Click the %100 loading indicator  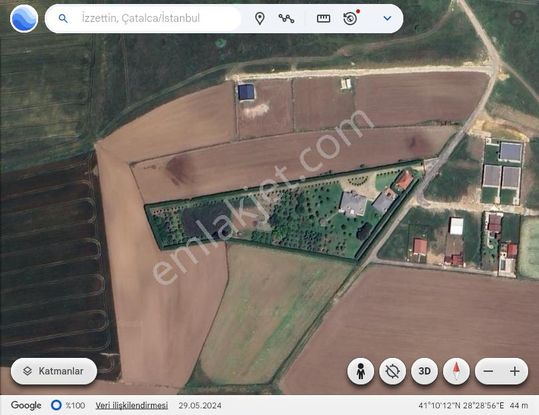tap(68, 405)
